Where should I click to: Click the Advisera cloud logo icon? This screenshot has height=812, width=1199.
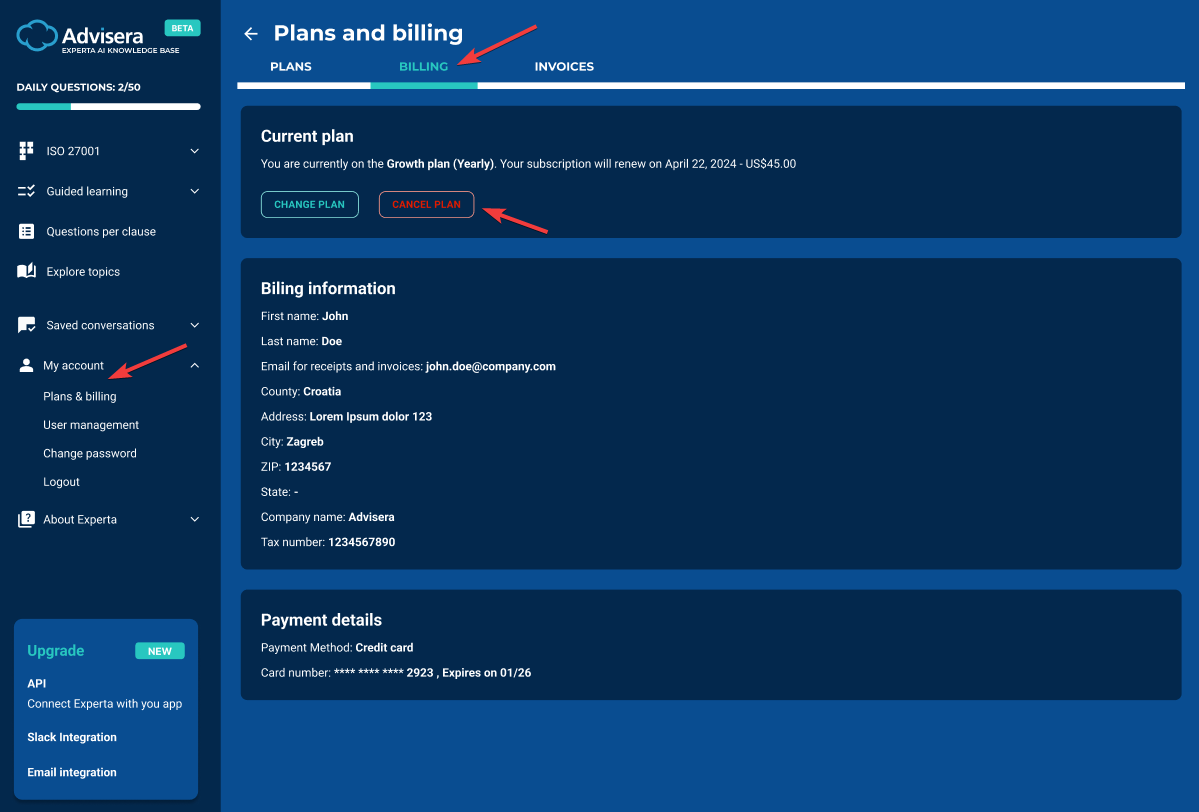point(38,36)
